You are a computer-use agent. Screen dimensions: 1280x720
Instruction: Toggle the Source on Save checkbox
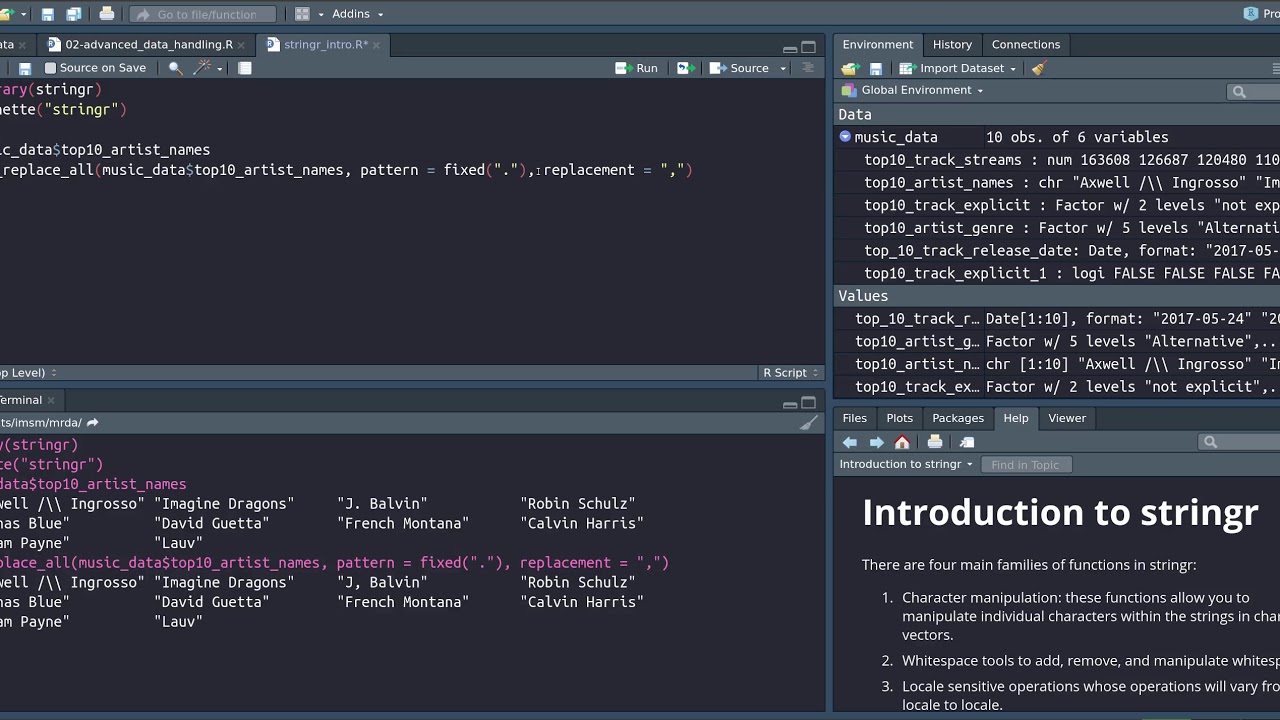point(50,68)
